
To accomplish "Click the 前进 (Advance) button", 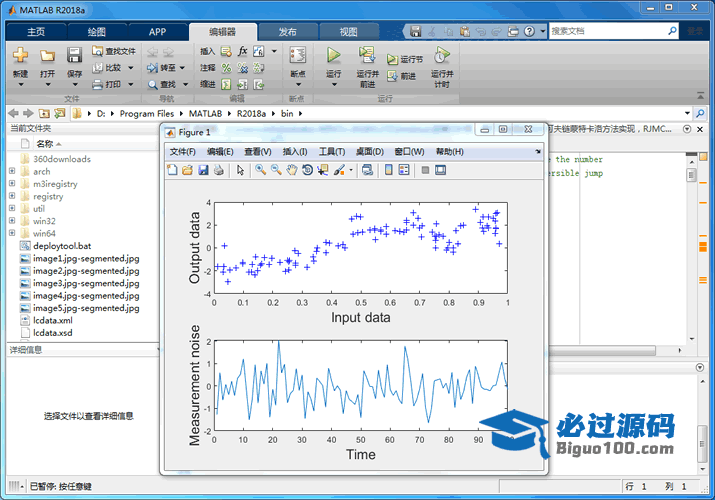I will (x=401, y=76).
